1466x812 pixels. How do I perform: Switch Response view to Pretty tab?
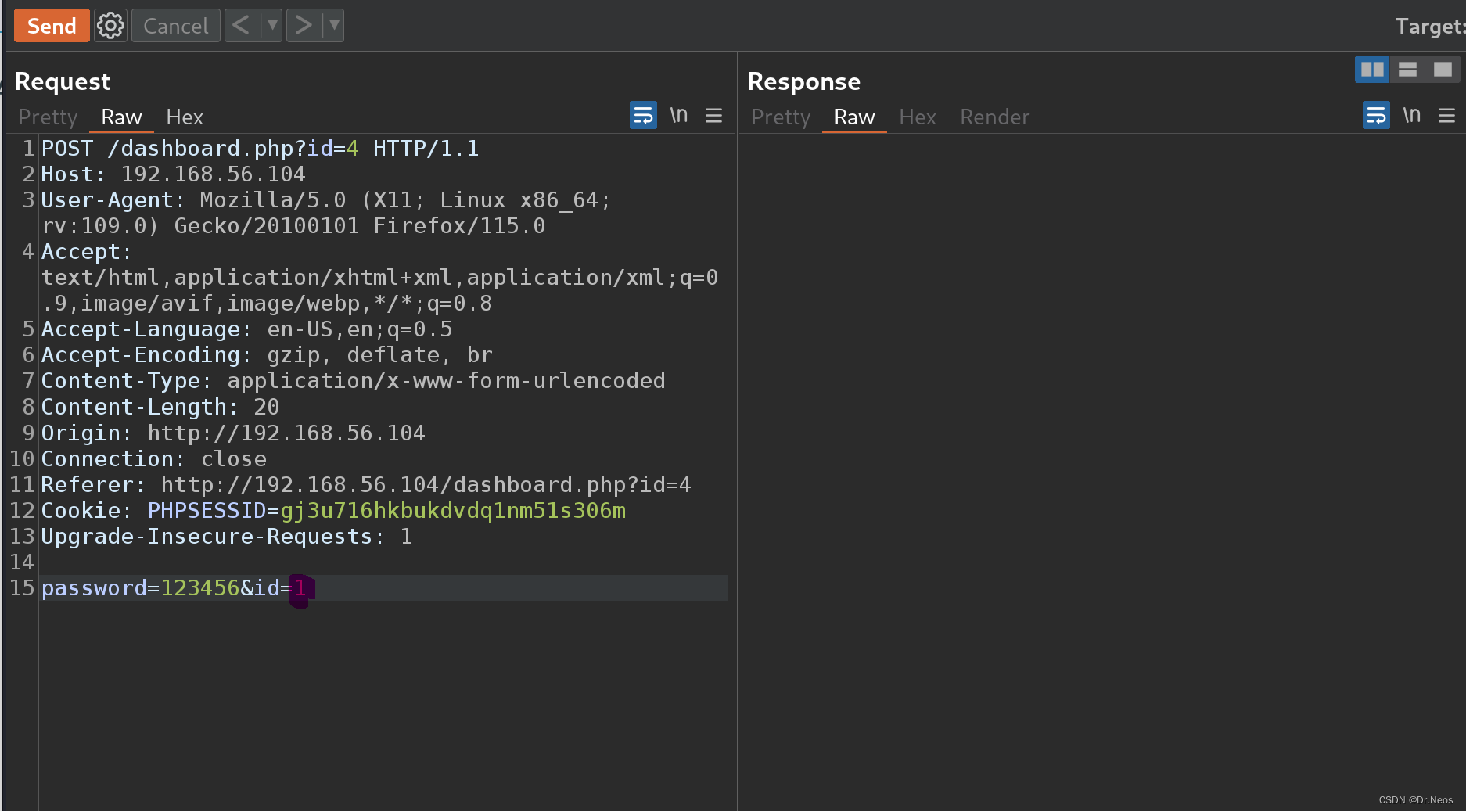click(781, 117)
